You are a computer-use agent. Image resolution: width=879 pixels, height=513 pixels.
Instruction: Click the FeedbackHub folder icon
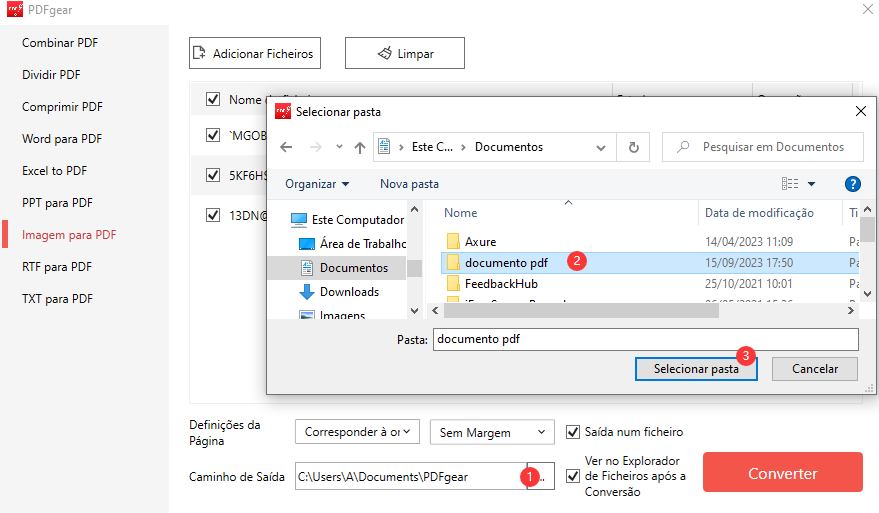[453, 284]
